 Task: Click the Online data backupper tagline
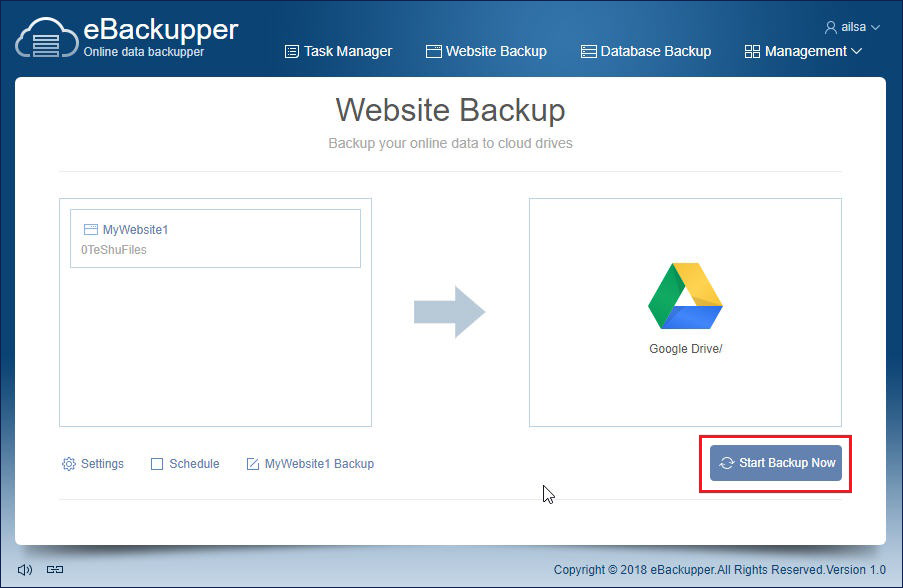pyautogui.click(x=143, y=51)
